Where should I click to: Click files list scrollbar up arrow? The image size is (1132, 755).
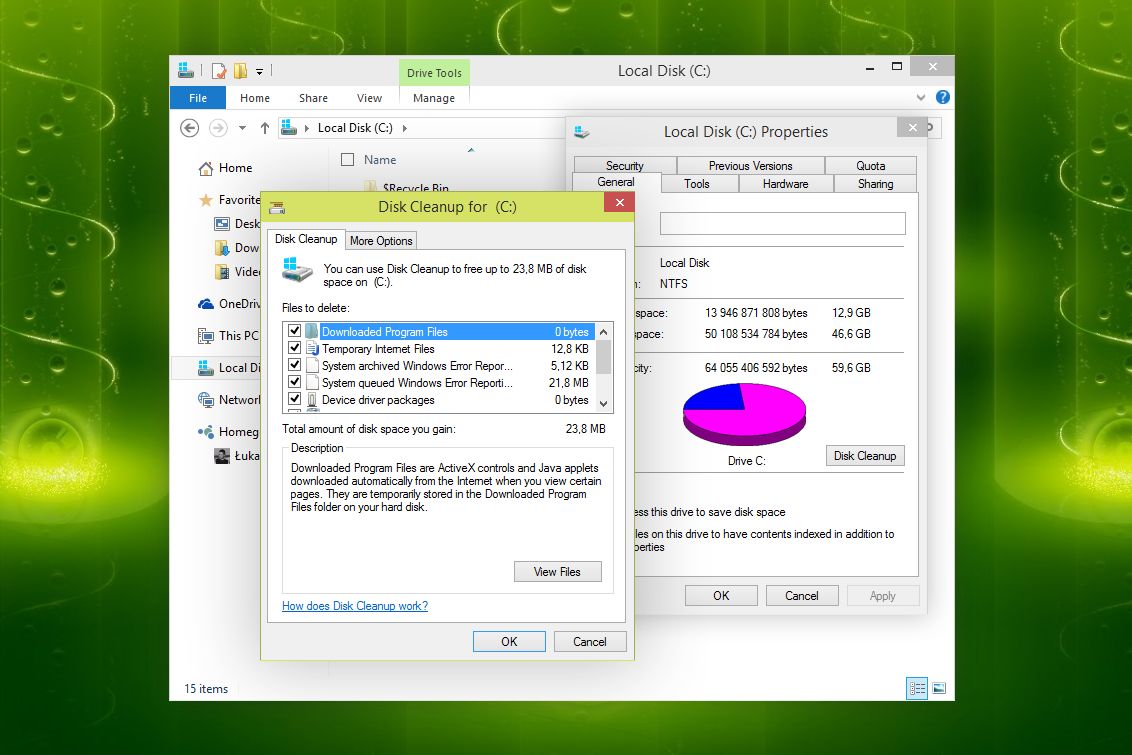click(604, 331)
